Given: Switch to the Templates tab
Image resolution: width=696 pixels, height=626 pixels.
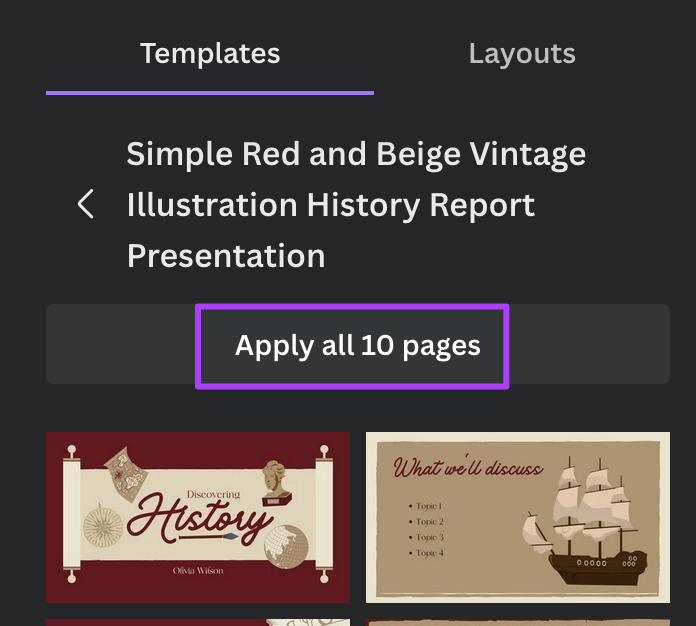Looking at the screenshot, I should [210, 54].
